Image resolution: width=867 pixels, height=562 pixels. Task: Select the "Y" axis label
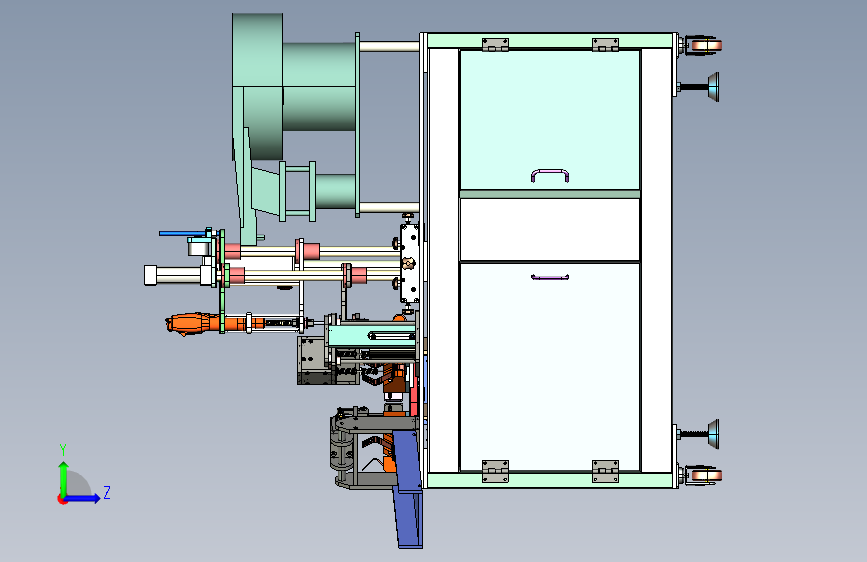click(x=63, y=449)
